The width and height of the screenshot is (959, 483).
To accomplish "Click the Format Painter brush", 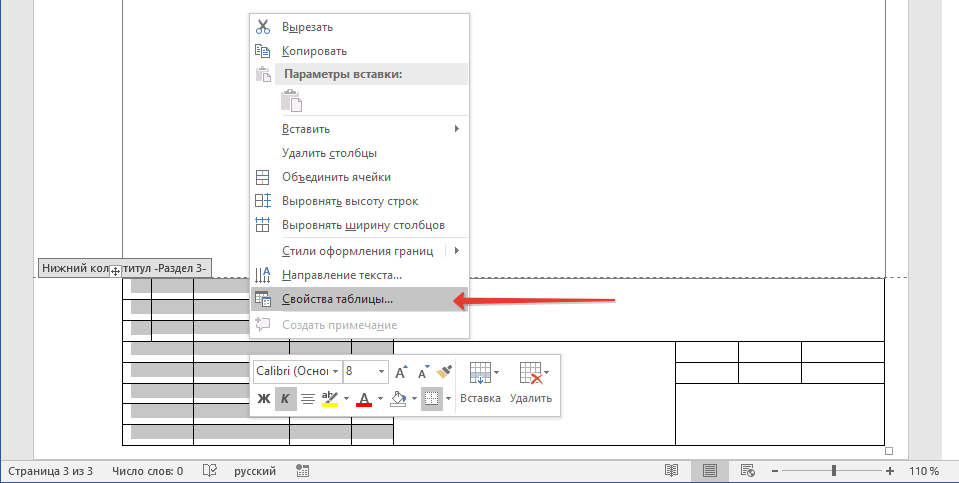I will 445,371.
